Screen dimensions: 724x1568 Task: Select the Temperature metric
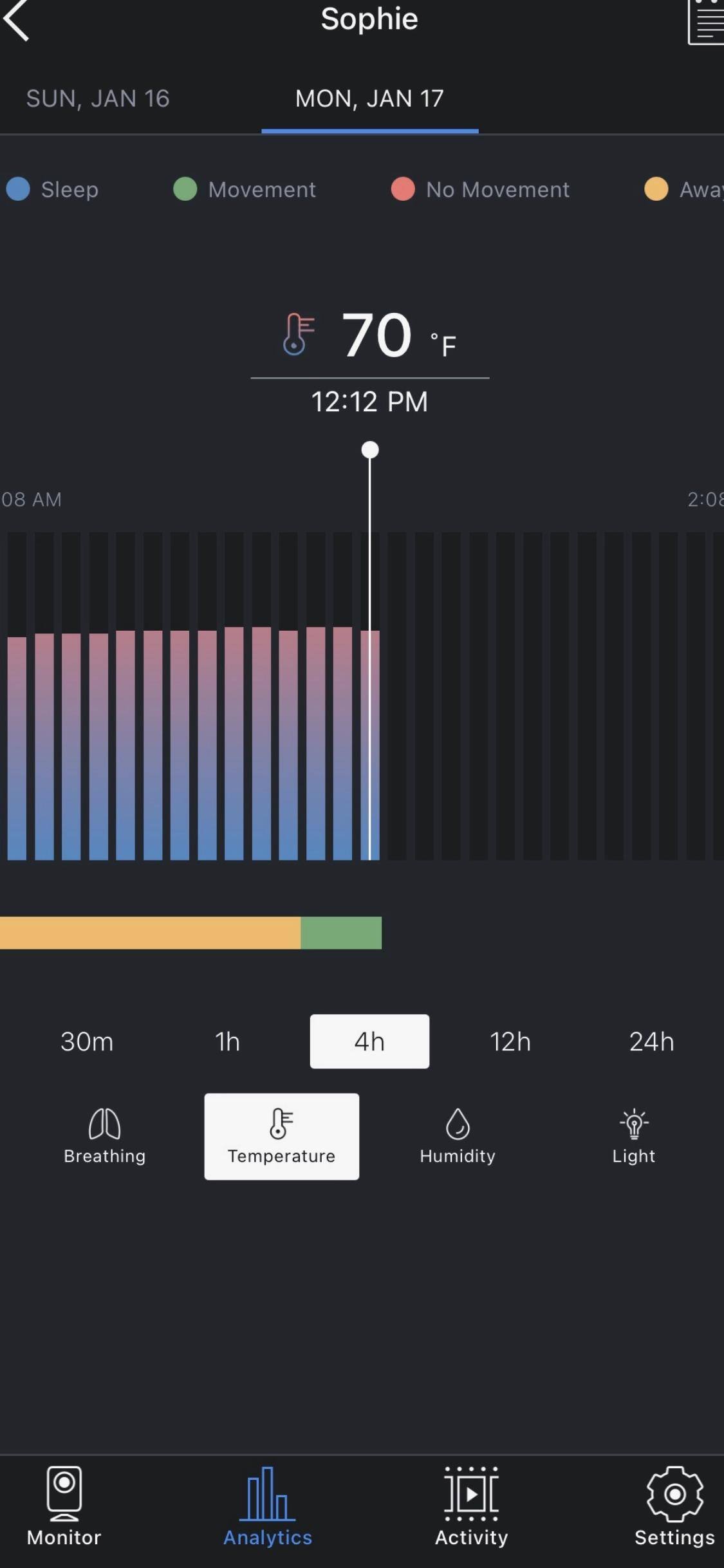tap(281, 1137)
